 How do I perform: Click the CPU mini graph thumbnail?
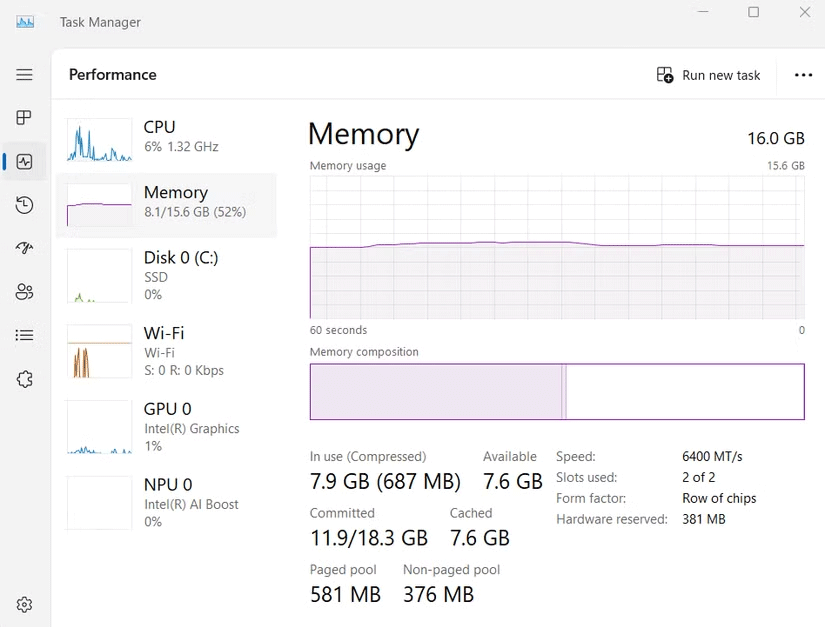pos(99,140)
